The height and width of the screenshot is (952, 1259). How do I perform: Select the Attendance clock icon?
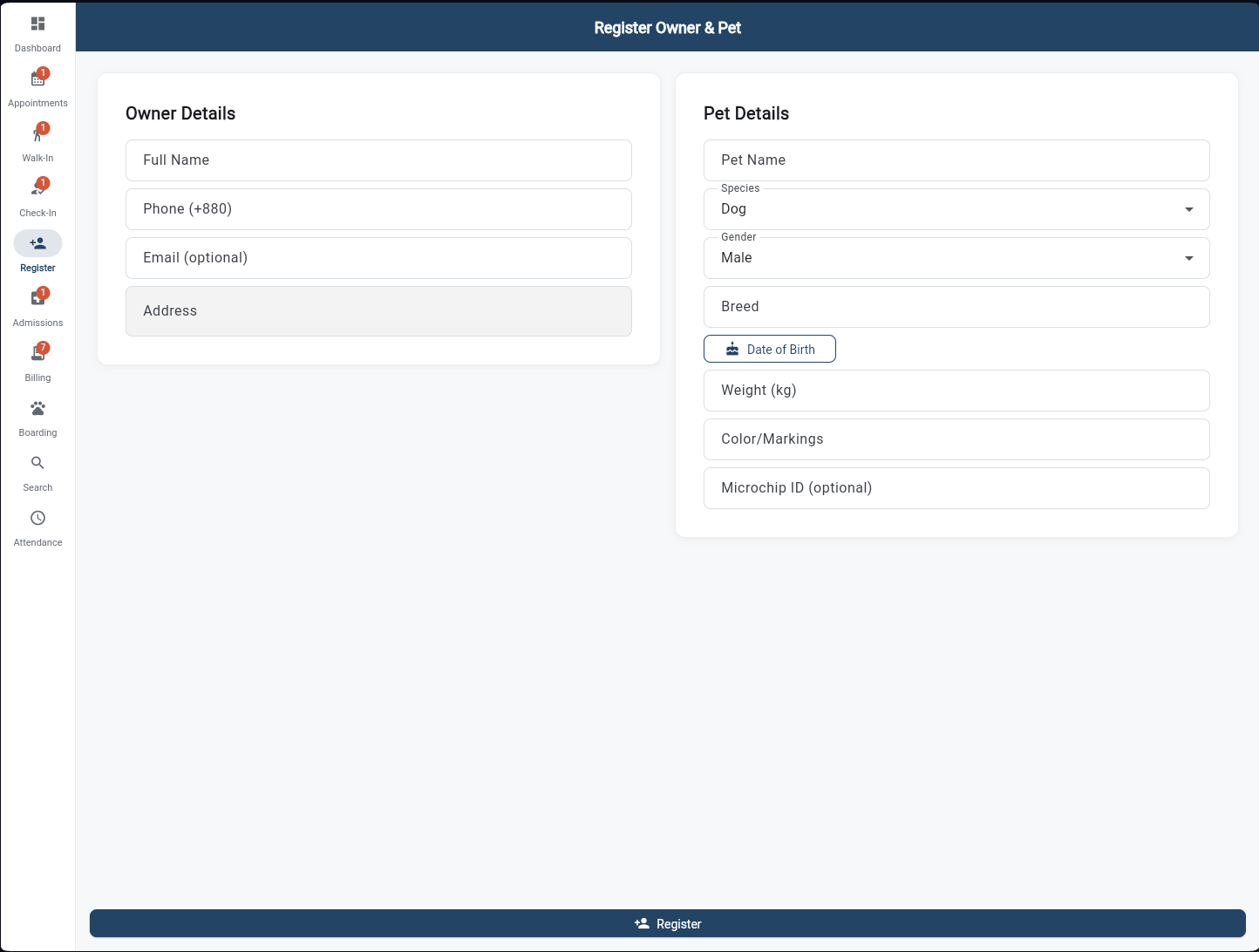37,517
